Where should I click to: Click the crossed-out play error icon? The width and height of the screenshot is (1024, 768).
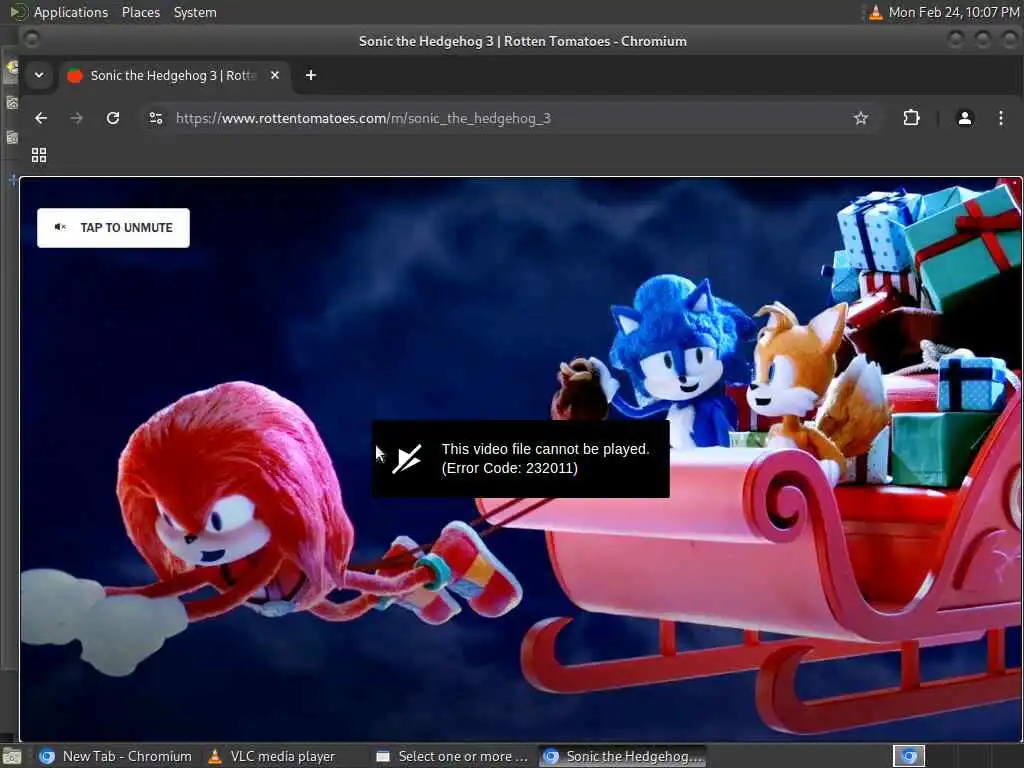click(x=408, y=458)
